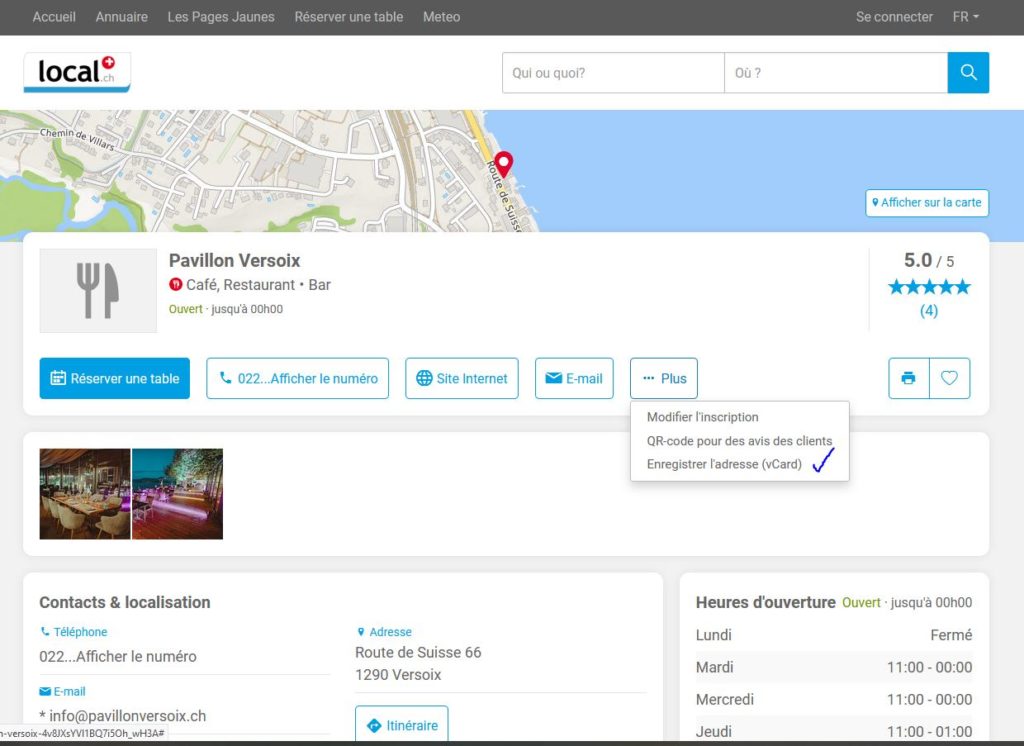Image resolution: width=1024 pixels, height=746 pixels.
Task: Click the red map location pin
Action: click(504, 164)
